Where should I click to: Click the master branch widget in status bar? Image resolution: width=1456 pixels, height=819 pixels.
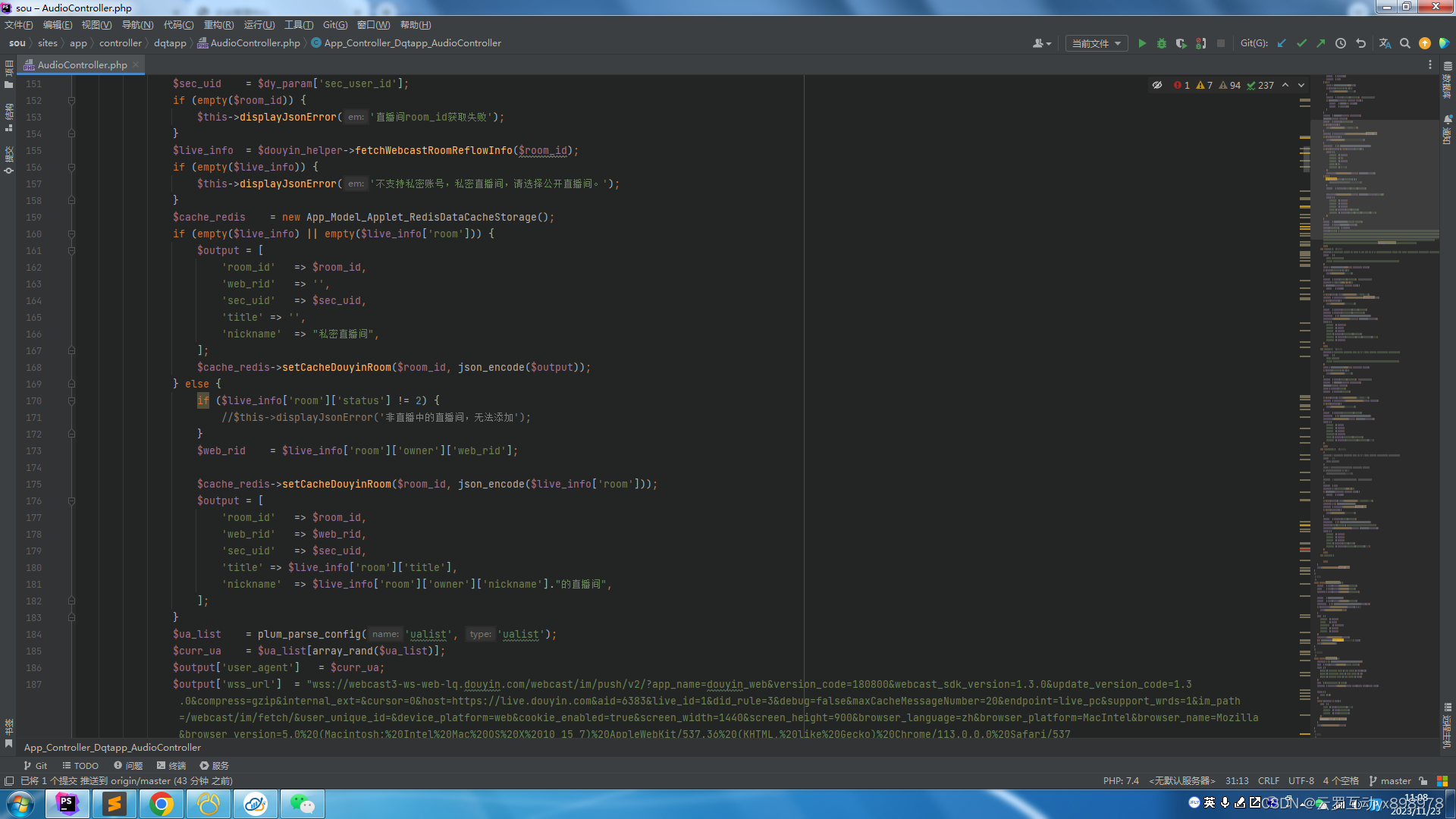1390,781
